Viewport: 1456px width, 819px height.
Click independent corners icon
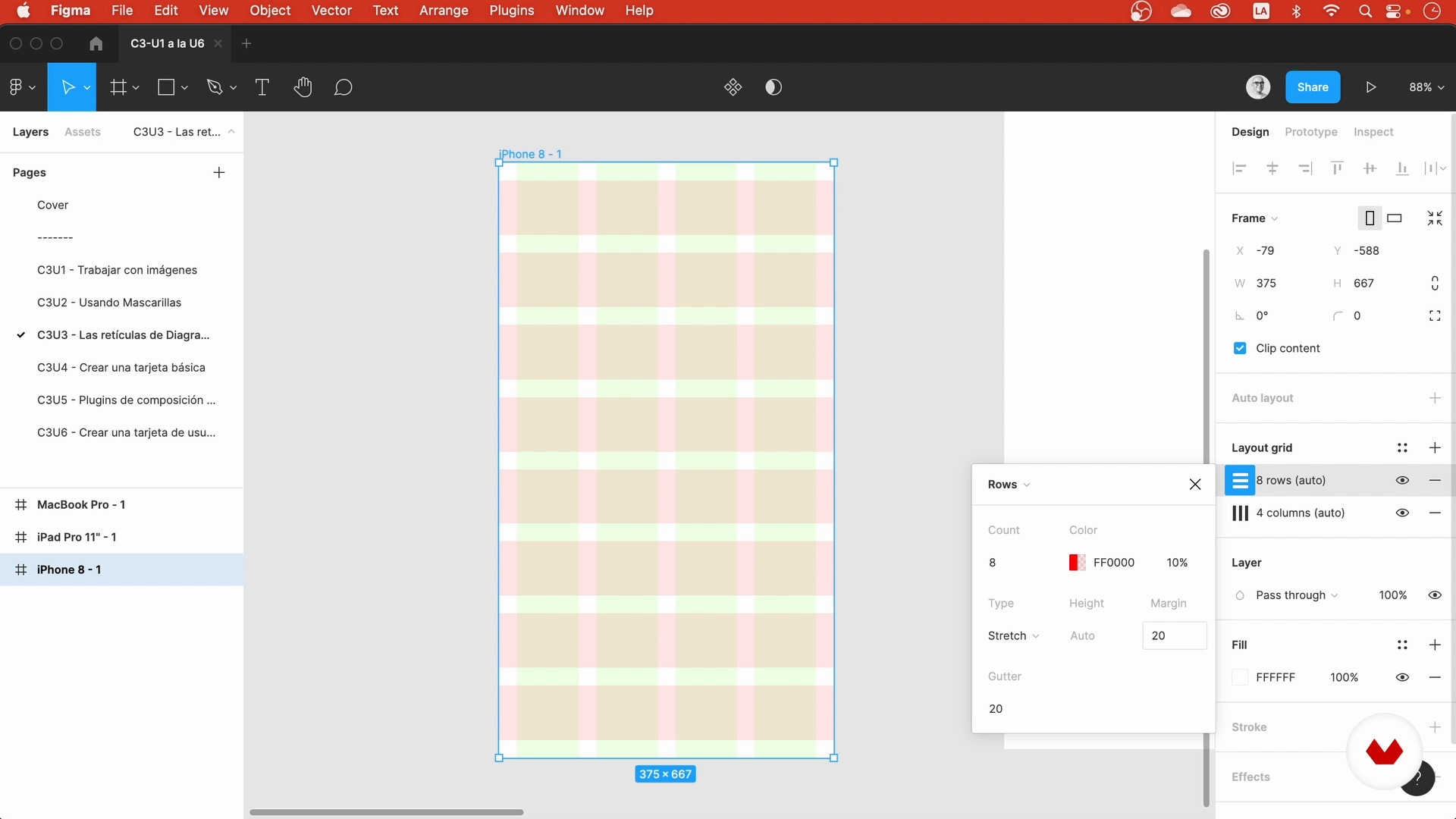pyautogui.click(x=1435, y=315)
